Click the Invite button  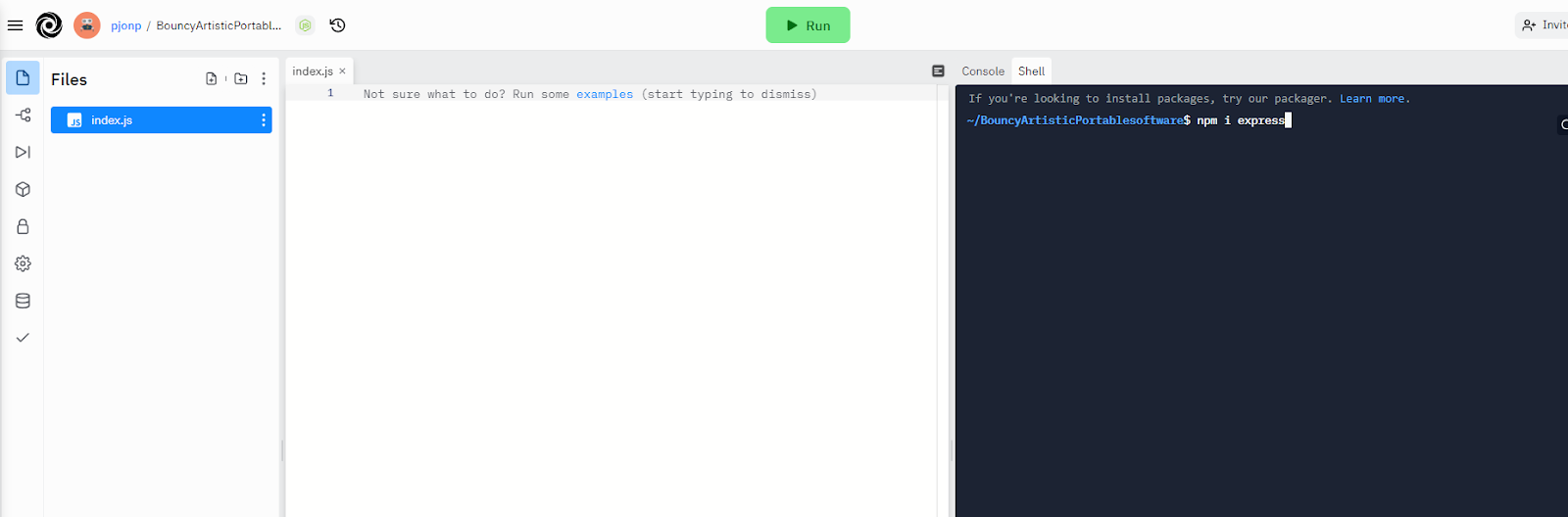1543,25
